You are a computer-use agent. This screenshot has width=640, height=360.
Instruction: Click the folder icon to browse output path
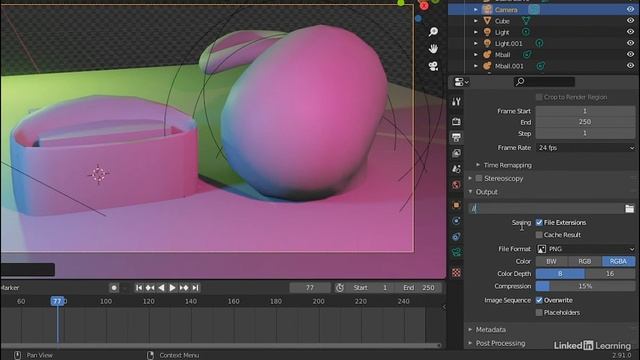[x=629, y=209]
